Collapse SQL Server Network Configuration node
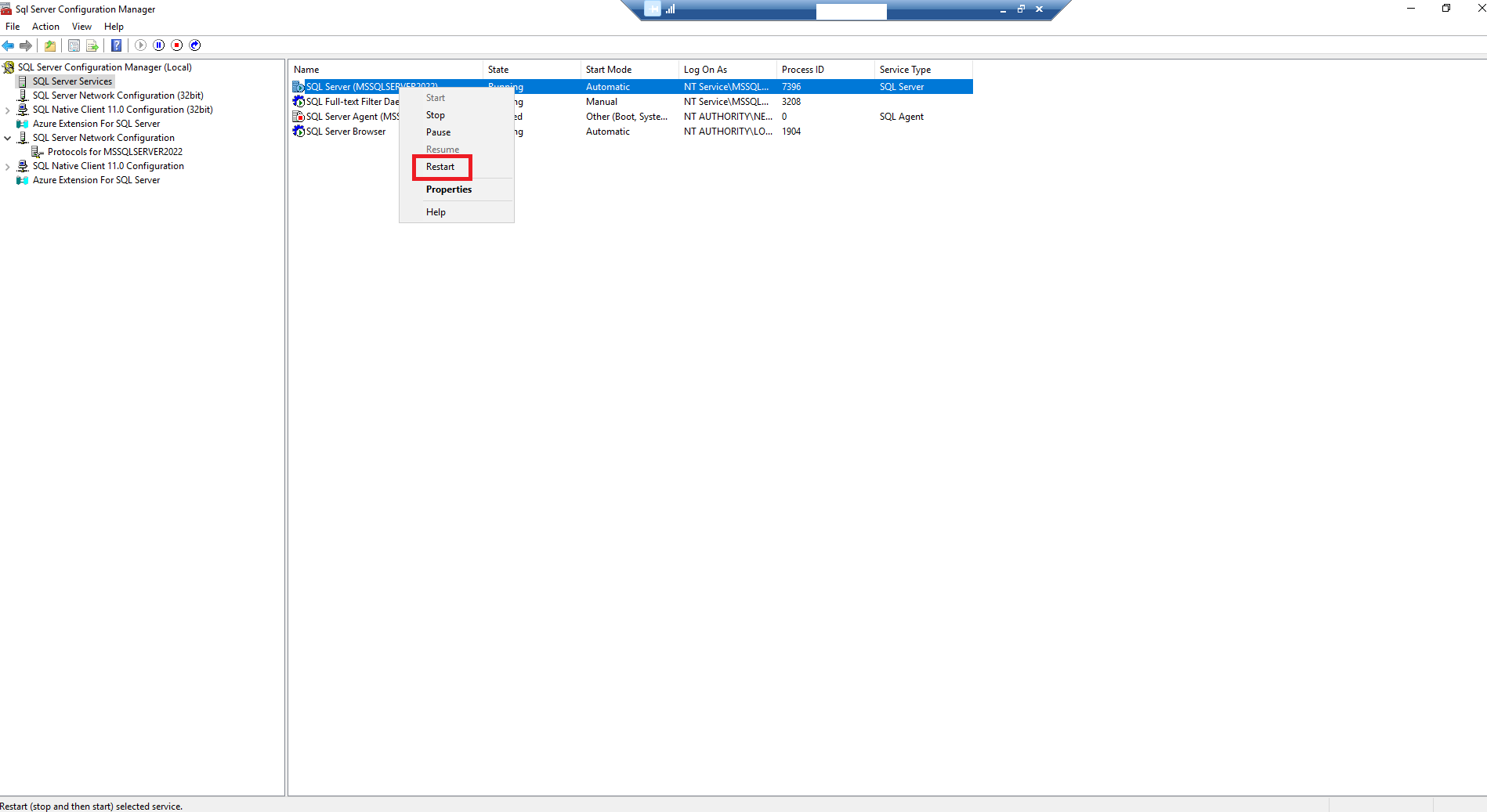This screenshot has height=812, width=1487. coord(7,137)
